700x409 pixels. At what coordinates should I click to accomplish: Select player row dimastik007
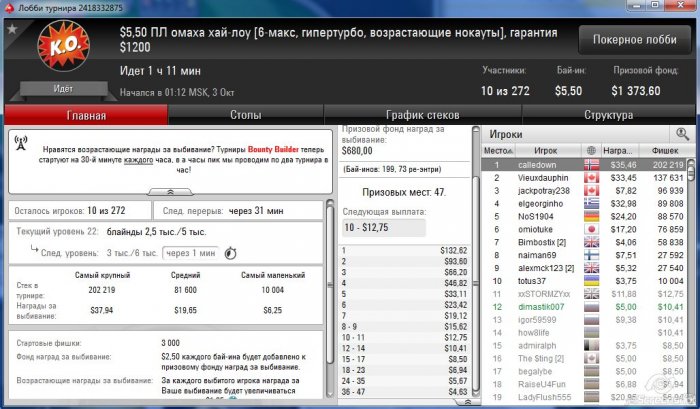[584, 307]
